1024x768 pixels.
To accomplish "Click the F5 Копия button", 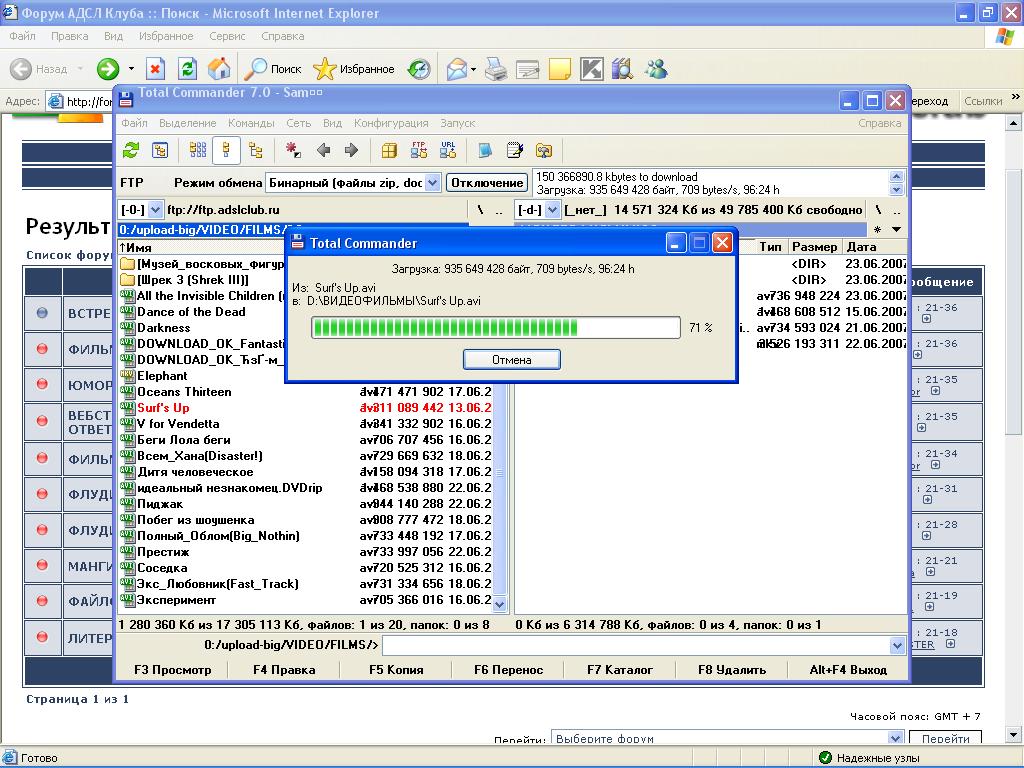I will [396, 669].
